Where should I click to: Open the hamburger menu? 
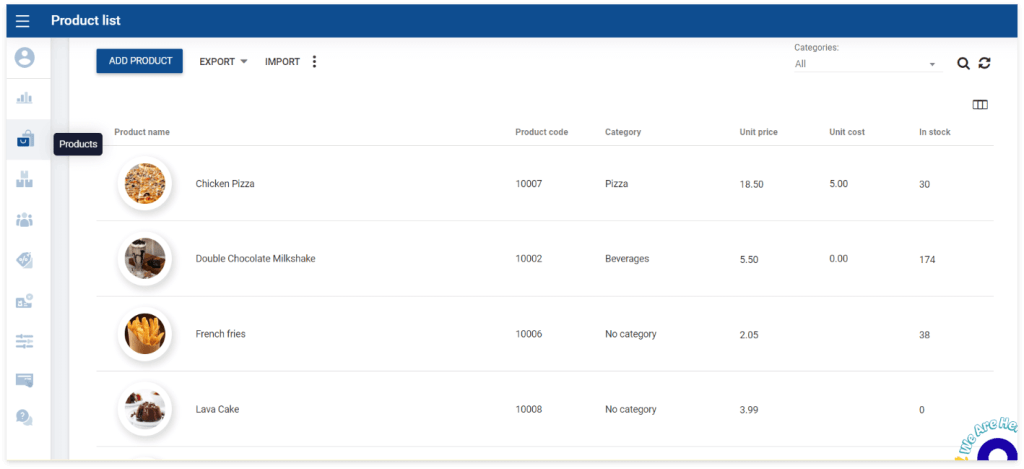click(23, 21)
